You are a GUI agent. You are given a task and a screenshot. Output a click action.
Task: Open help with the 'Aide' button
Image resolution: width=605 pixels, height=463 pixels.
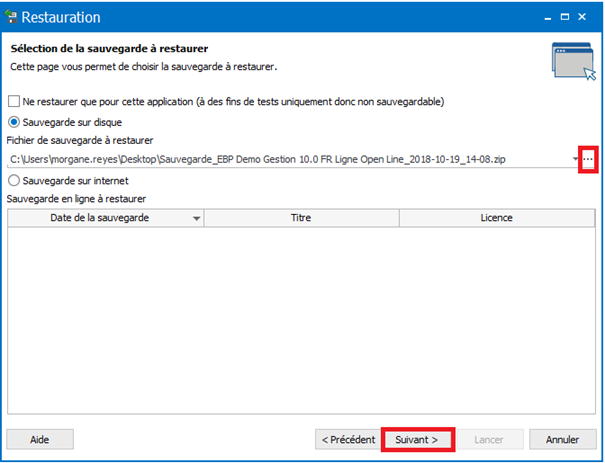coord(40,439)
